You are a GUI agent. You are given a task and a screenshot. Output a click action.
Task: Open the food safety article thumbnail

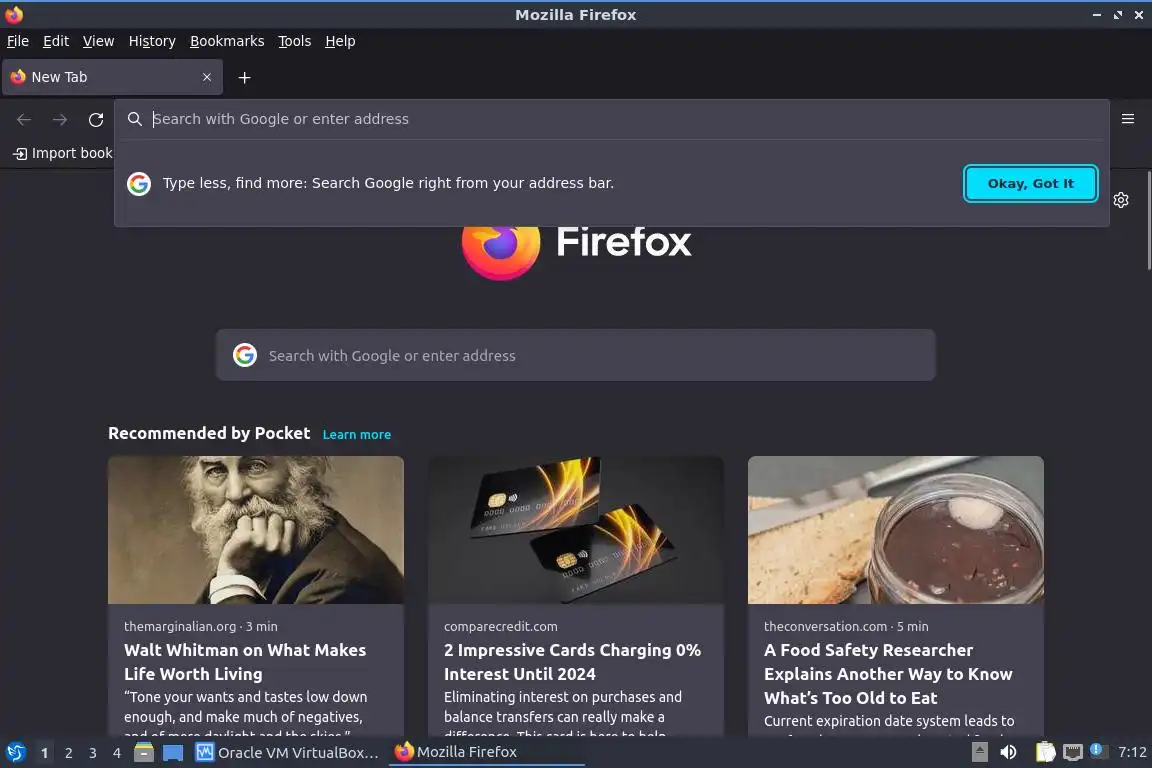896,530
